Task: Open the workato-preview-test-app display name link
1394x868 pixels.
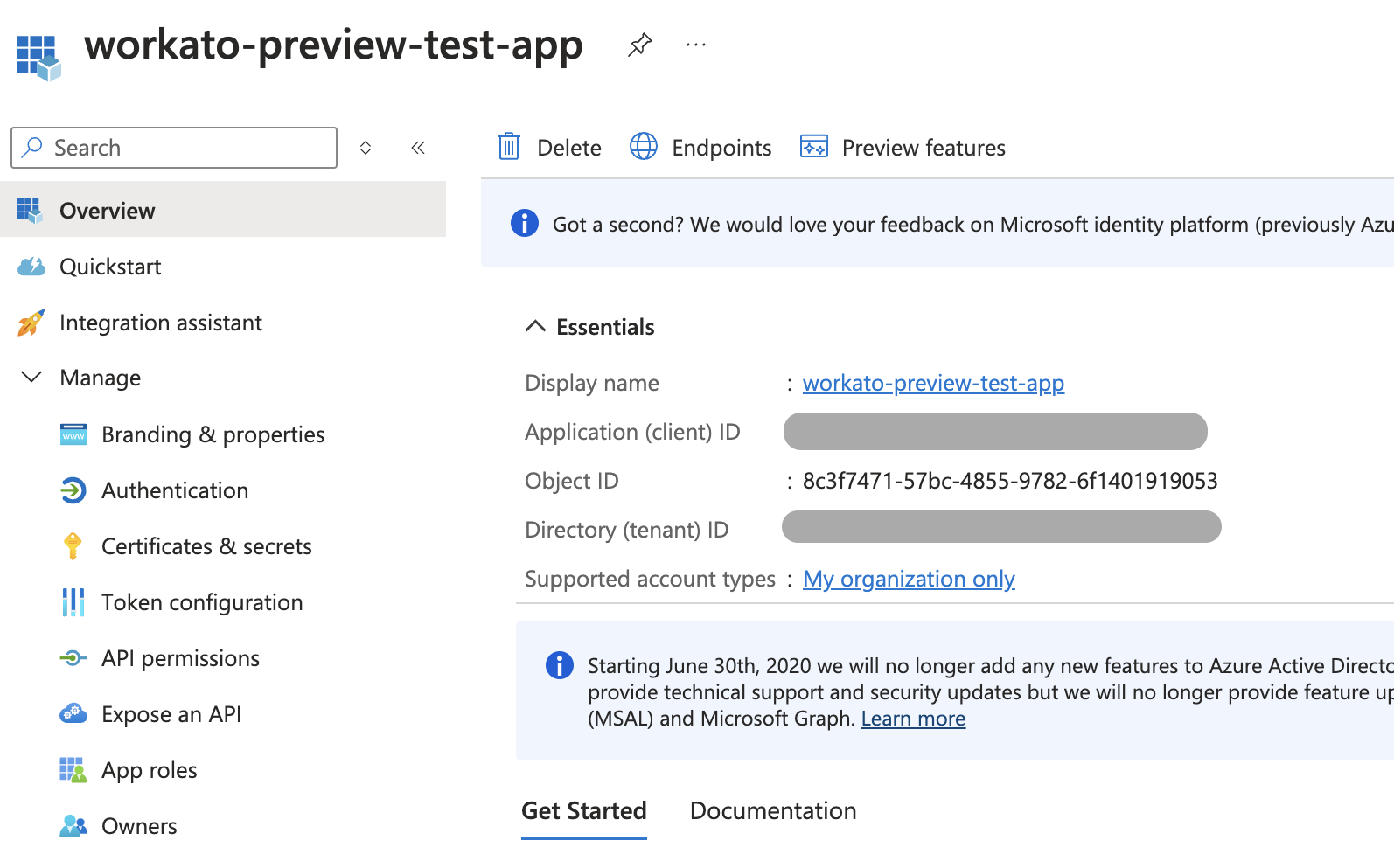Action: [x=933, y=383]
